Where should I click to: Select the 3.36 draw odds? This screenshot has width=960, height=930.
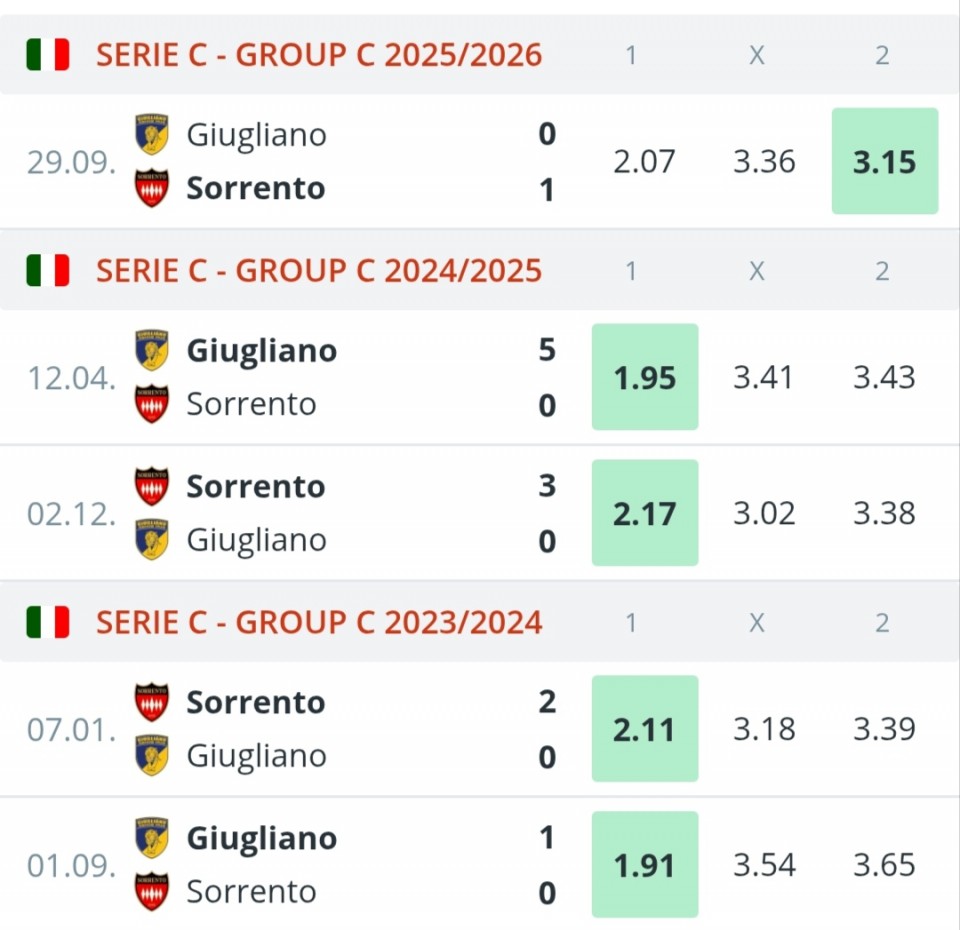pos(764,161)
